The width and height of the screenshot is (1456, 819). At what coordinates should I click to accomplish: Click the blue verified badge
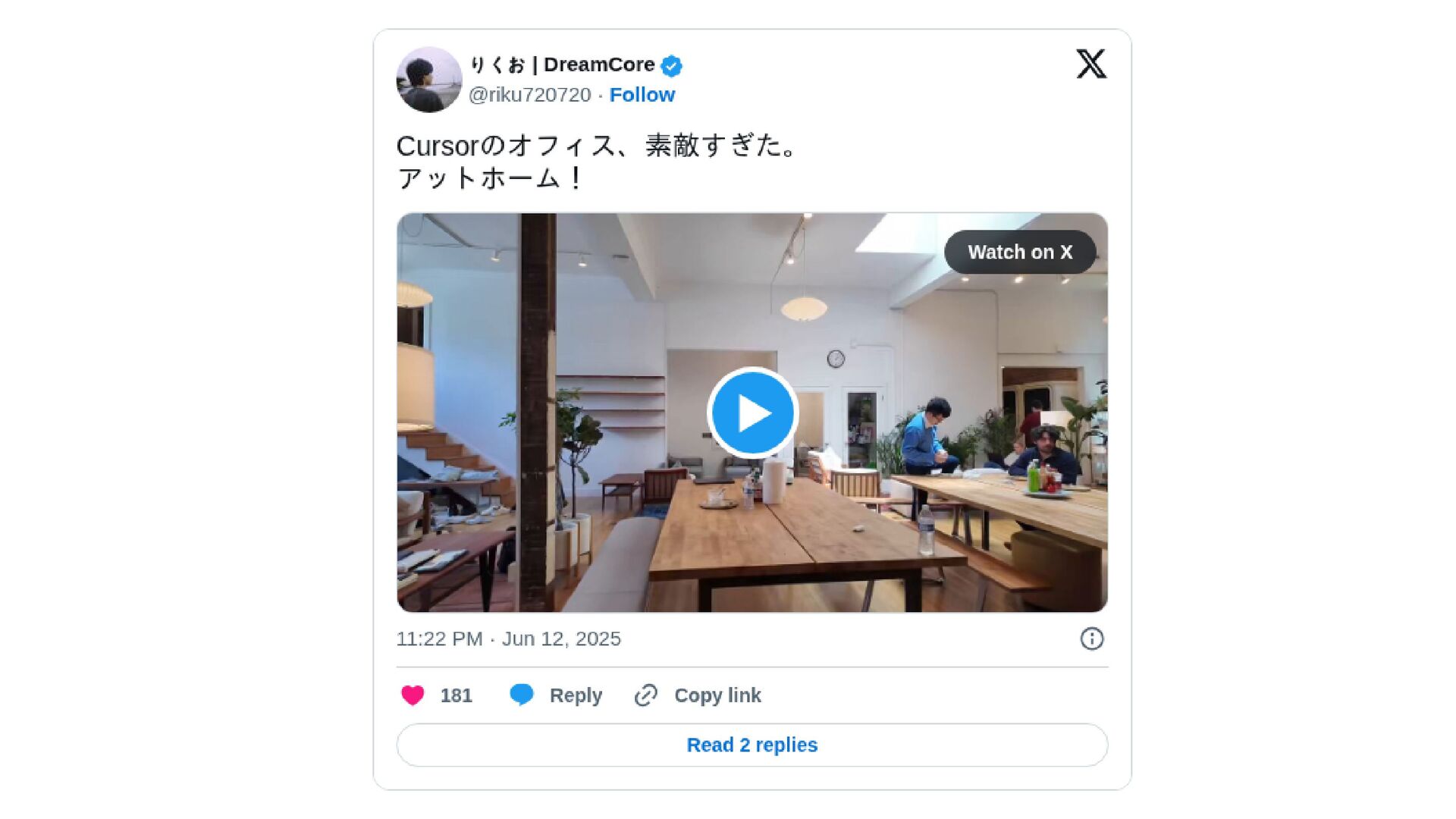click(671, 66)
